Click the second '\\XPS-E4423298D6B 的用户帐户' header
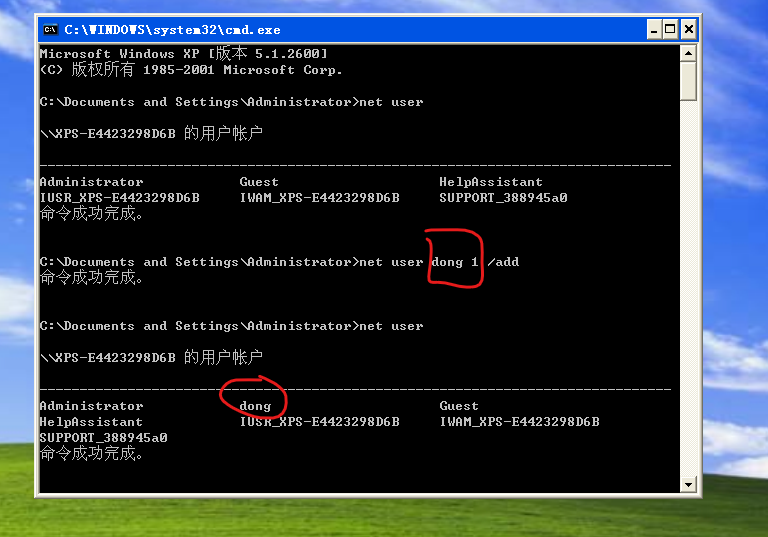The height and width of the screenshot is (537, 768). pos(151,357)
